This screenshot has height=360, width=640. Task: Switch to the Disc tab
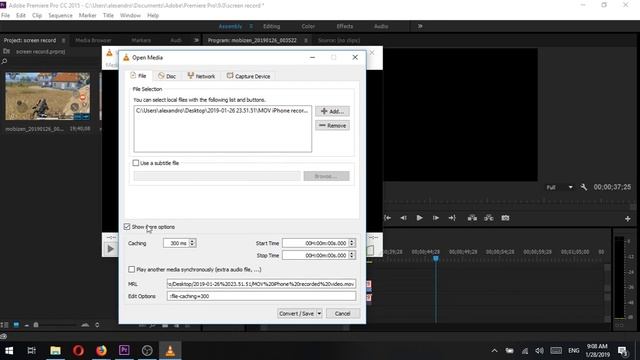coord(167,76)
